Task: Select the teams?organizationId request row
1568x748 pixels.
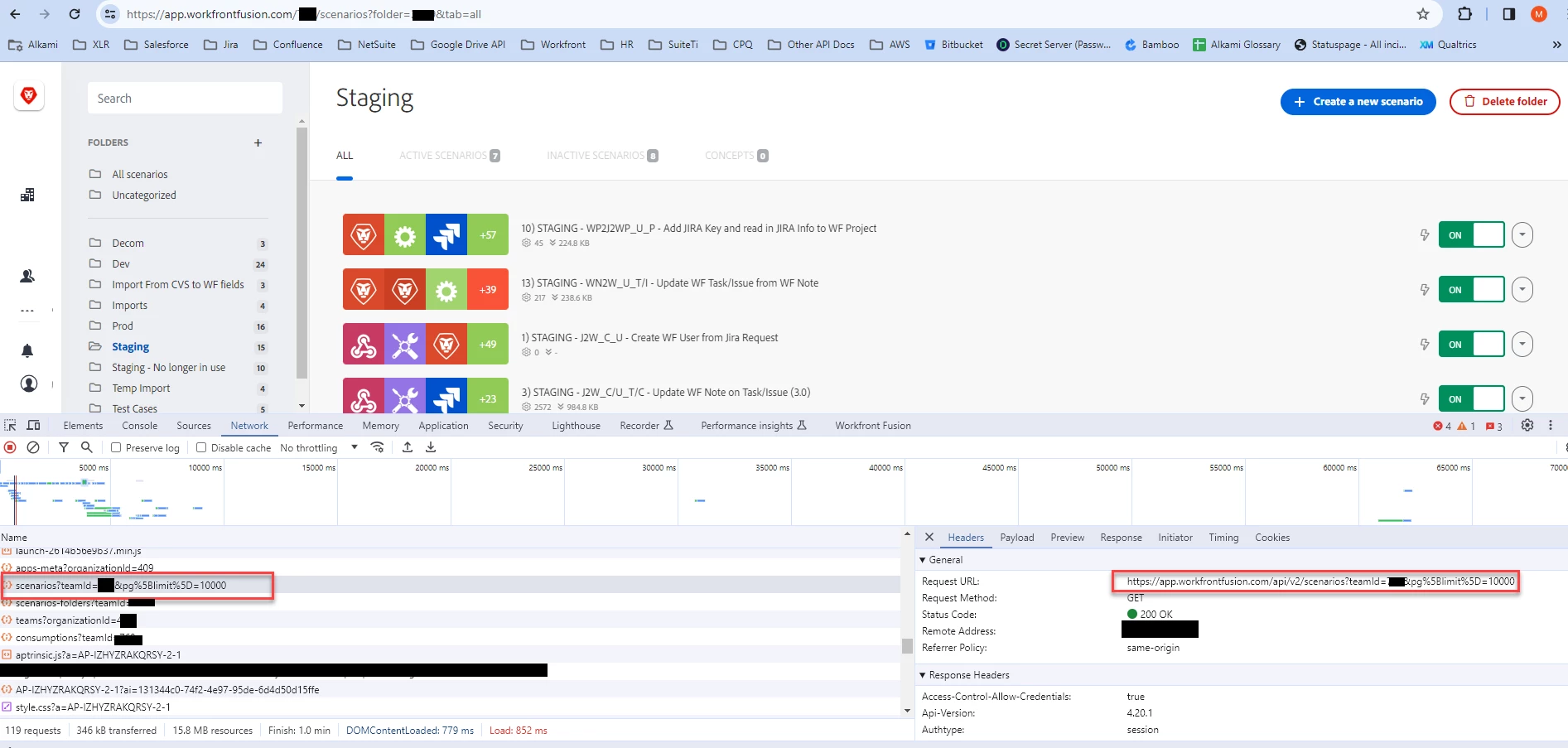Action: point(450,620)
